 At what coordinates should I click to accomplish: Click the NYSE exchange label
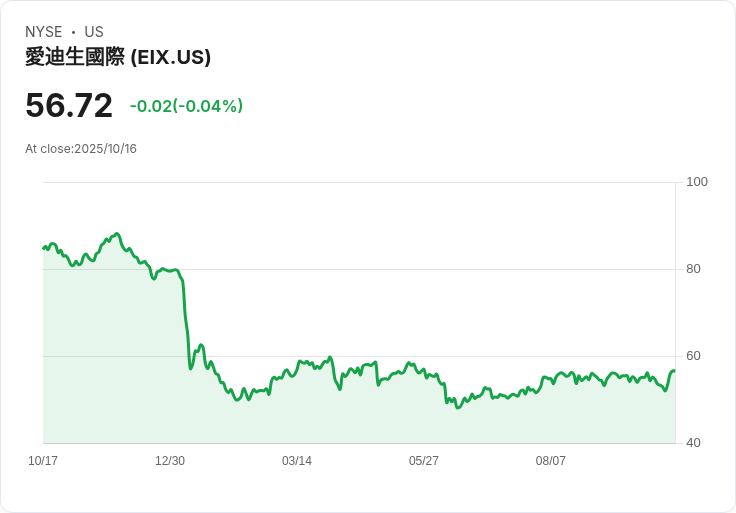point(44,32)
